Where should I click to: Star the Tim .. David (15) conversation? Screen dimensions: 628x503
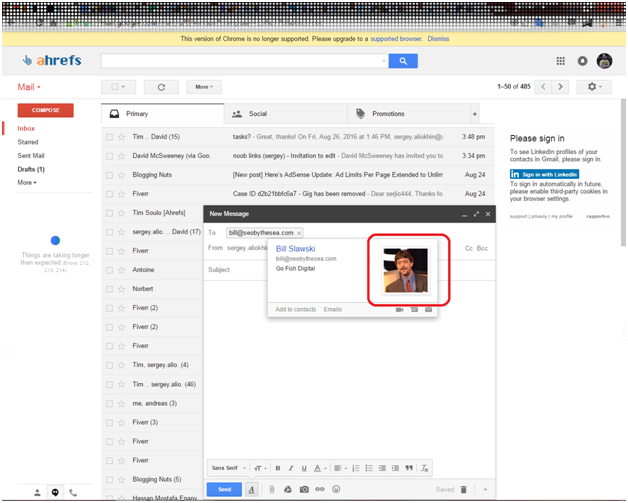(121, 137)
